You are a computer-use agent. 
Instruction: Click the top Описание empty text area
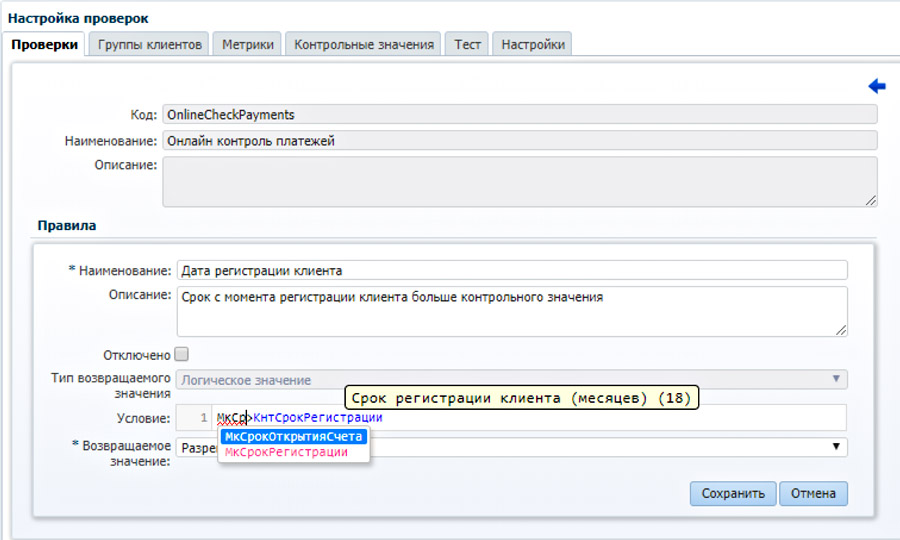(x=520, y=181)
